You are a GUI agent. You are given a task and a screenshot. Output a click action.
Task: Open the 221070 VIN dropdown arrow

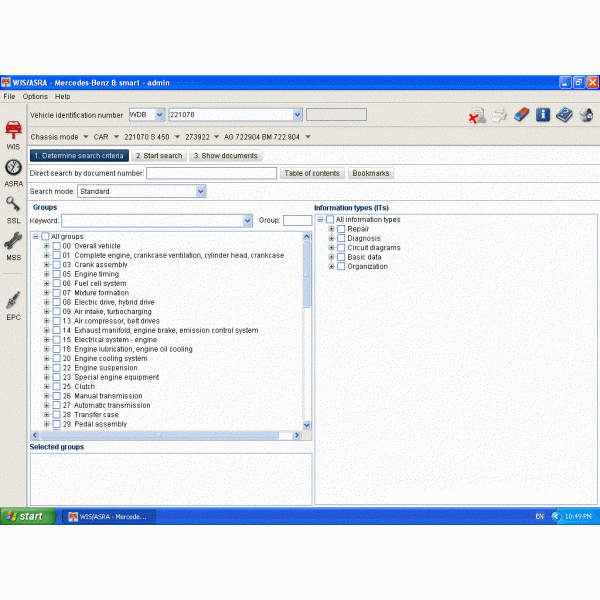(297, 114)
